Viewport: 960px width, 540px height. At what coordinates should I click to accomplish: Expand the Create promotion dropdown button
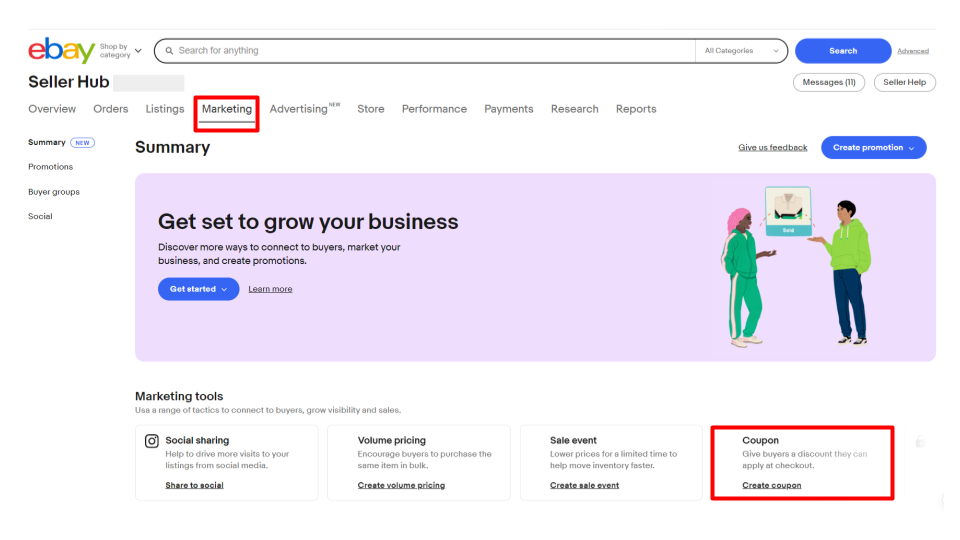[x=873, y=148]
